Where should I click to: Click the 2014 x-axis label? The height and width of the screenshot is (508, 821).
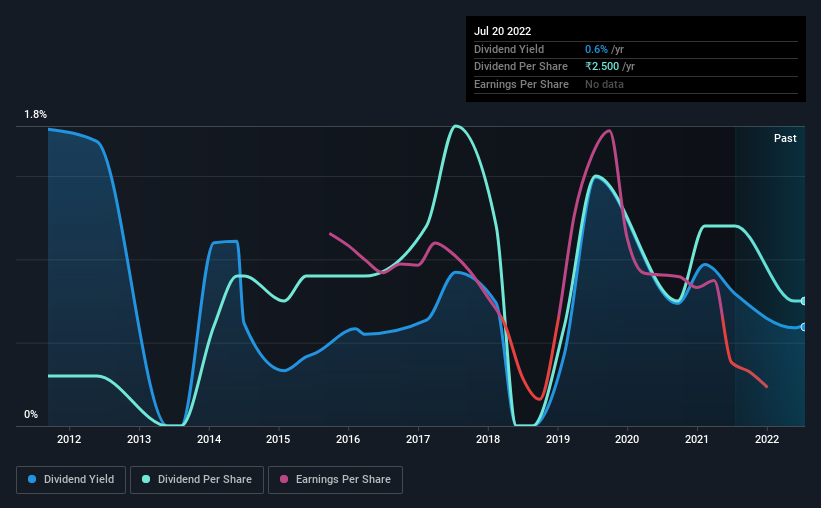coord(209,439)
